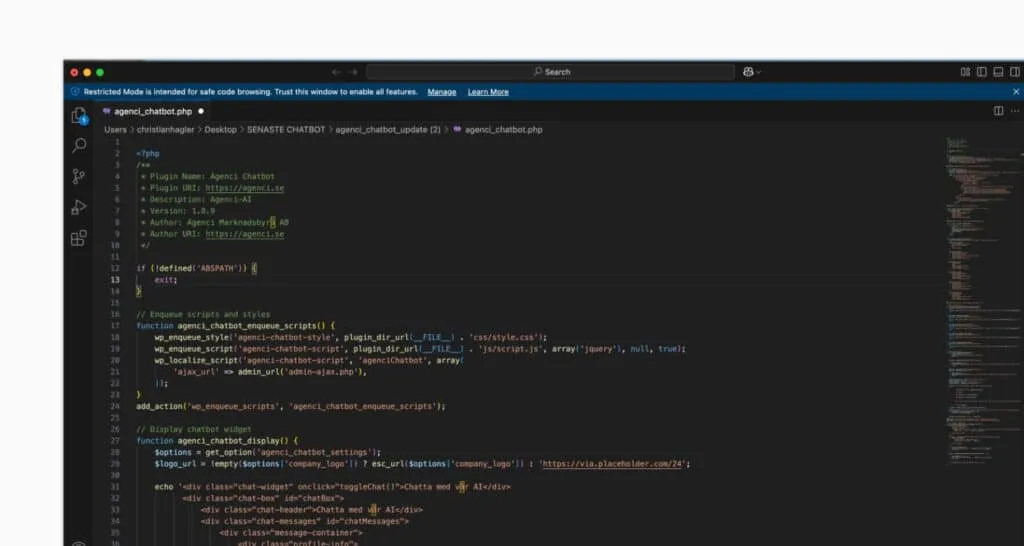Click the $options = get_option line
Viewport: 1024px width, 546px height.
268,453
